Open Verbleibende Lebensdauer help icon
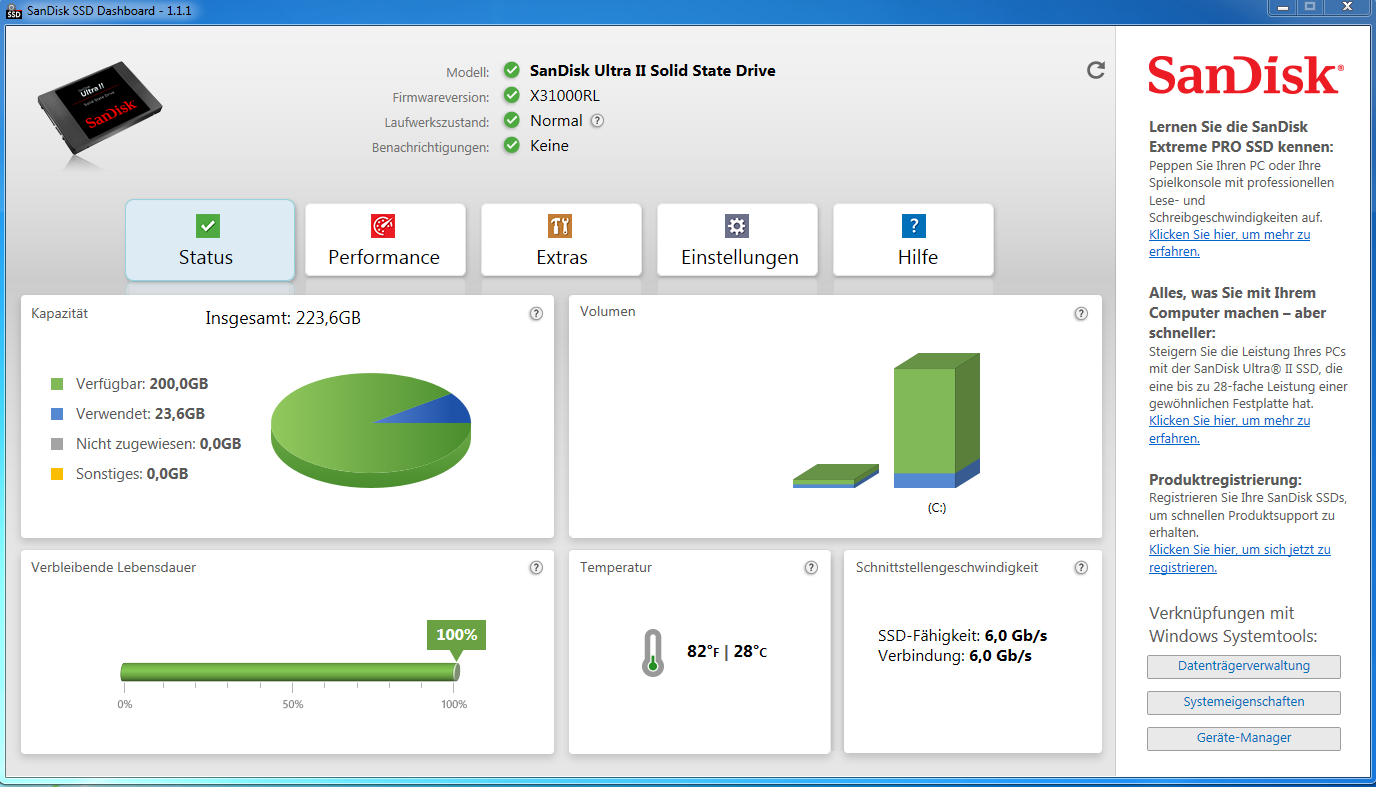Viewport: 1376px width, 787px height. tap(536, 568)
